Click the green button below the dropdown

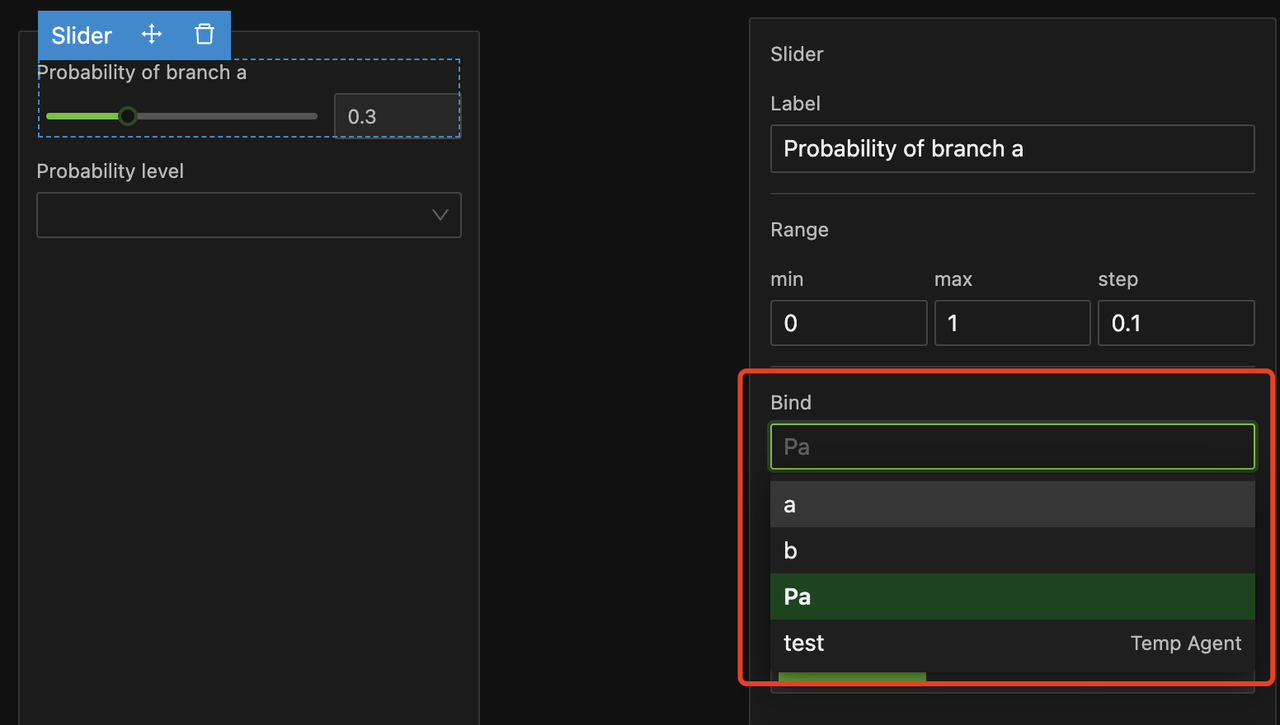(852, 678)
